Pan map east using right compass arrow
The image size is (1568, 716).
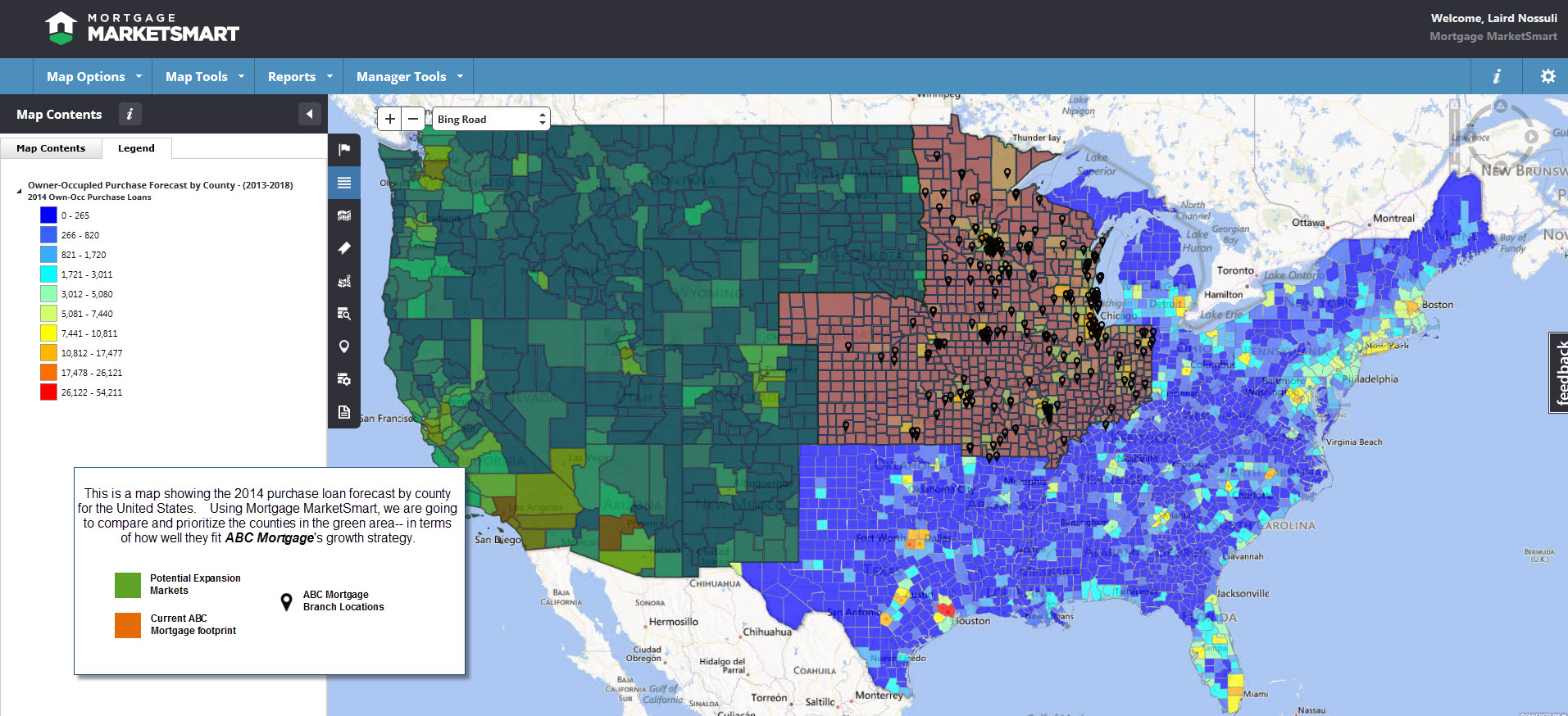(x=1530, y=137)
